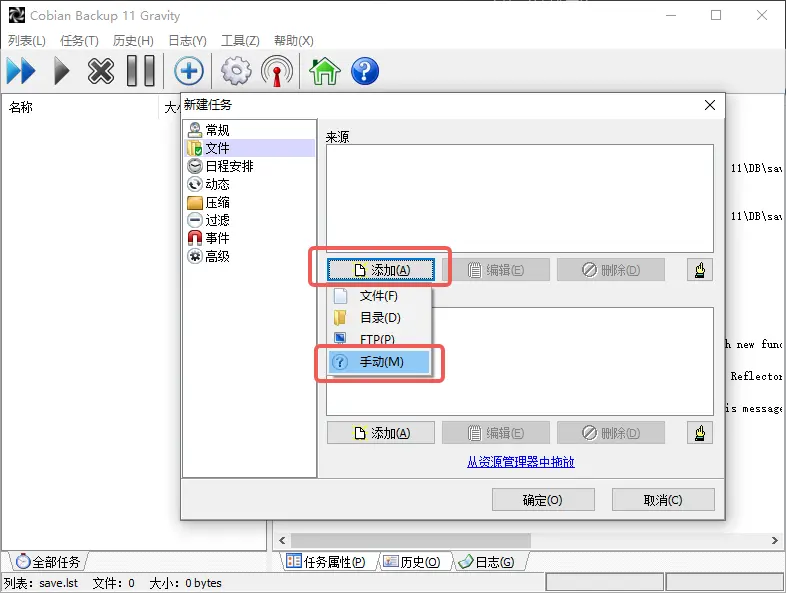Open the 日志(Y) menu
This screenshot has width=786, height=593.
(187, 41)
